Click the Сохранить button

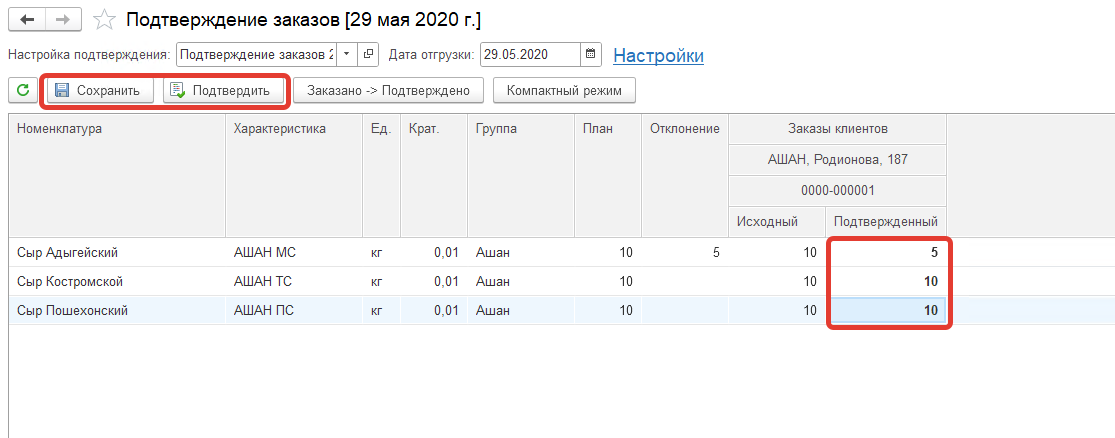click(98, 91)
